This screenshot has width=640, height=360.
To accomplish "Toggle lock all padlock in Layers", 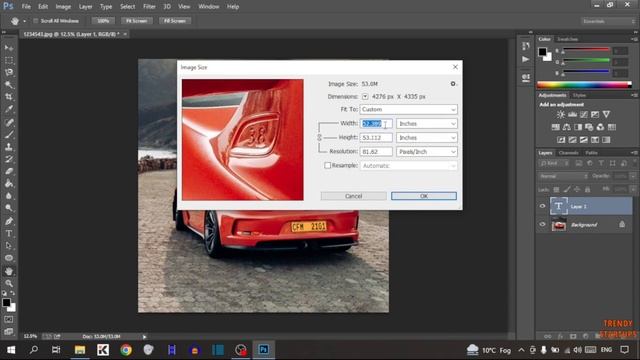I will (587, 189).
